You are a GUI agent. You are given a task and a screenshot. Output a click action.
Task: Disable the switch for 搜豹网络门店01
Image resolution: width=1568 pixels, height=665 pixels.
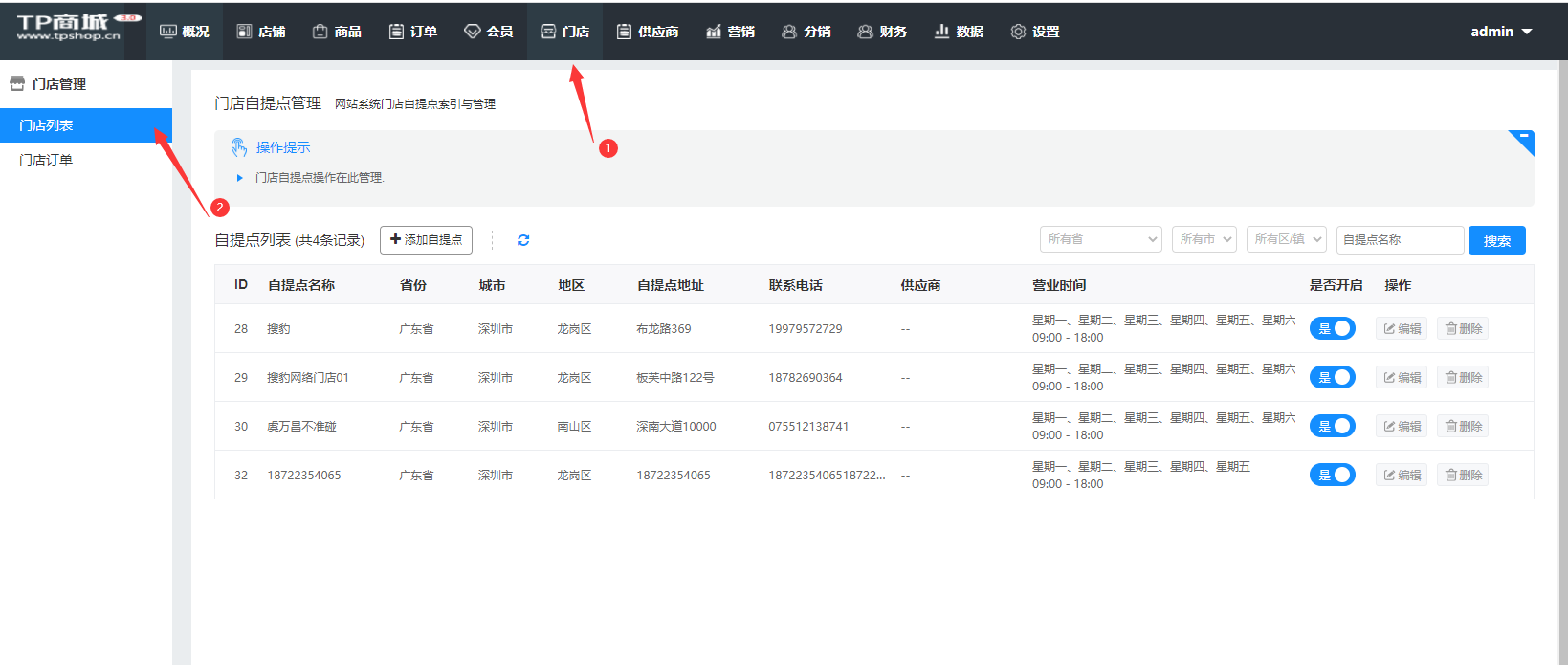[1332, 377]
